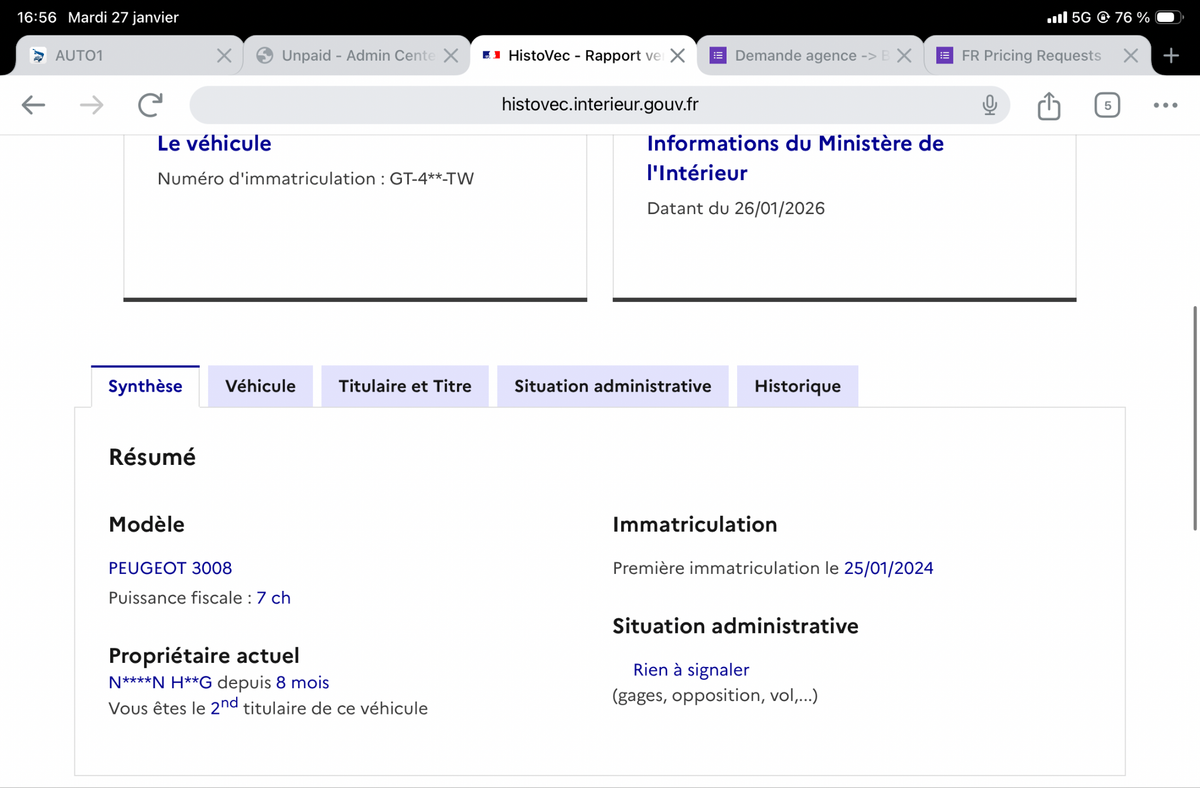Viewport: 1200px width, 788px height.
Task: Open the Titulaire et Titre tab
Action: (404, 386)
